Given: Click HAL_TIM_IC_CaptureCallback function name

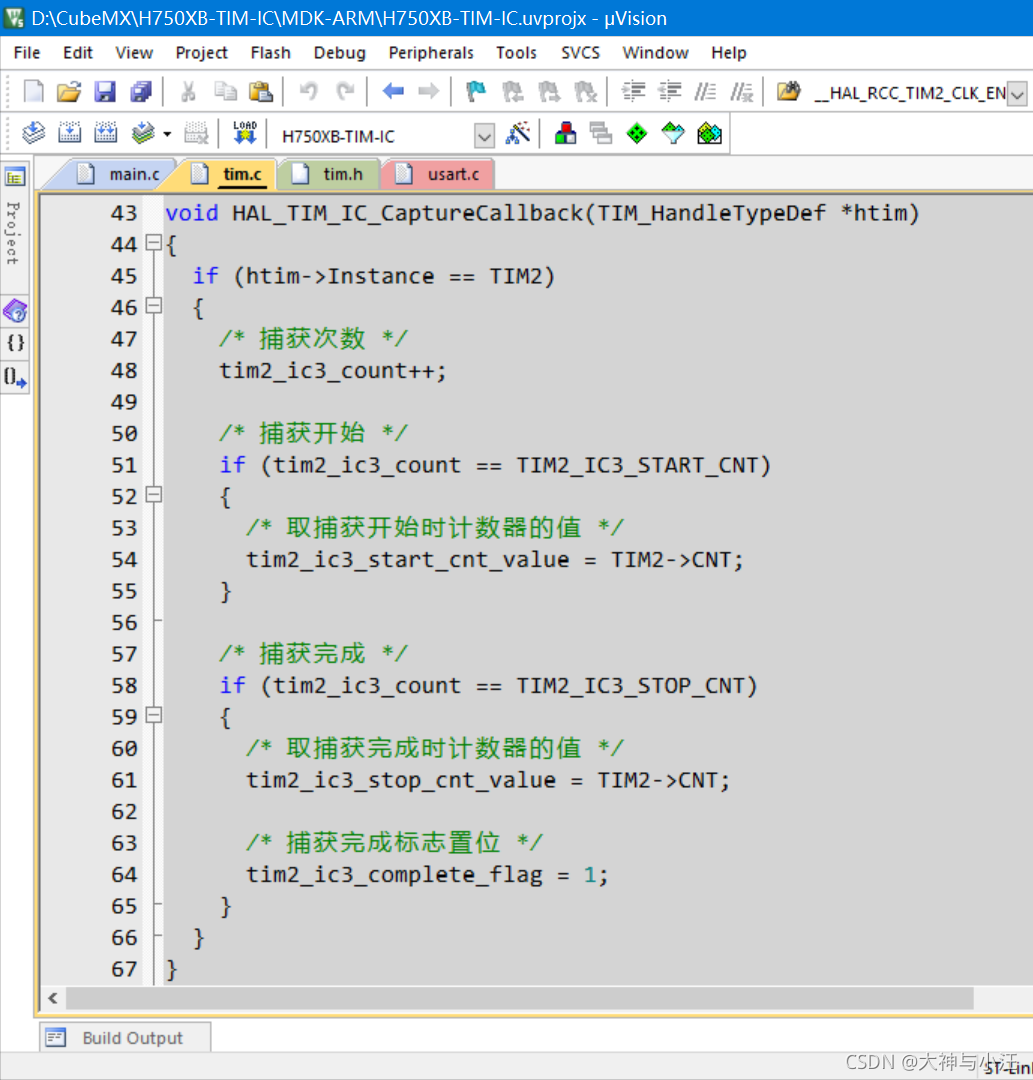Looking at the screenshot, I should point(408,214).
